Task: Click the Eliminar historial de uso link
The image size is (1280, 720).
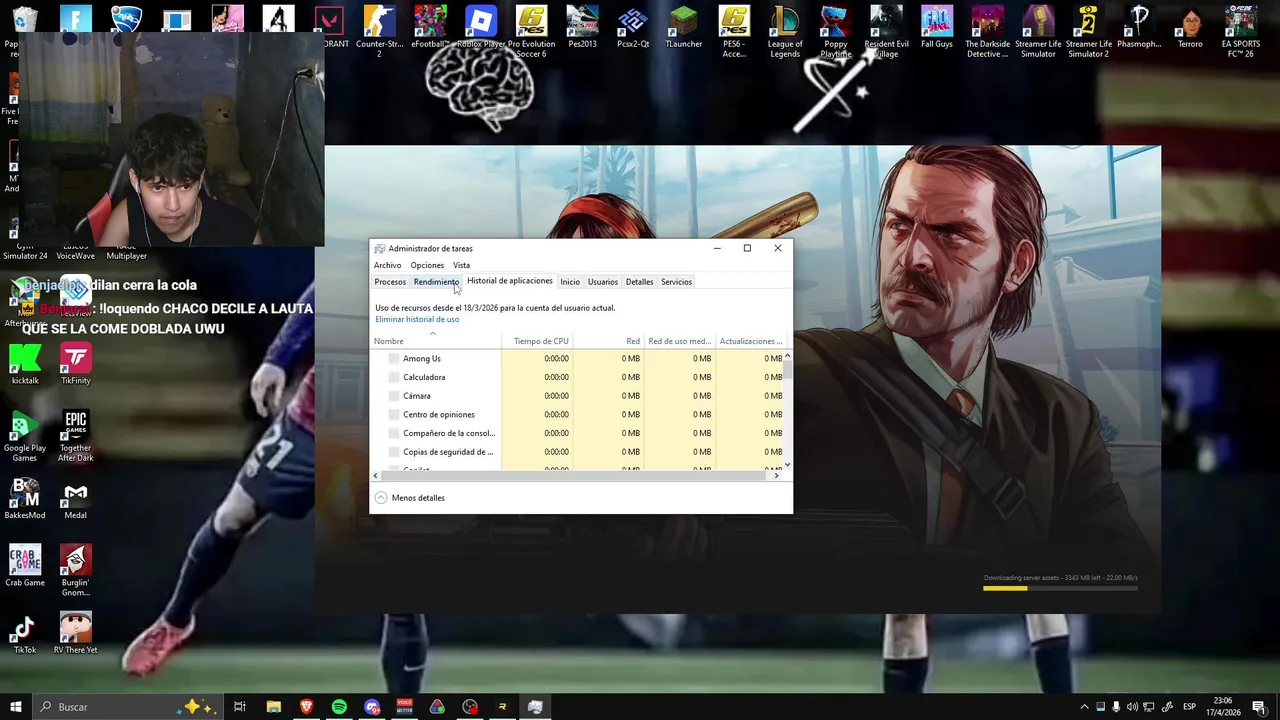Action: (417, 319)
